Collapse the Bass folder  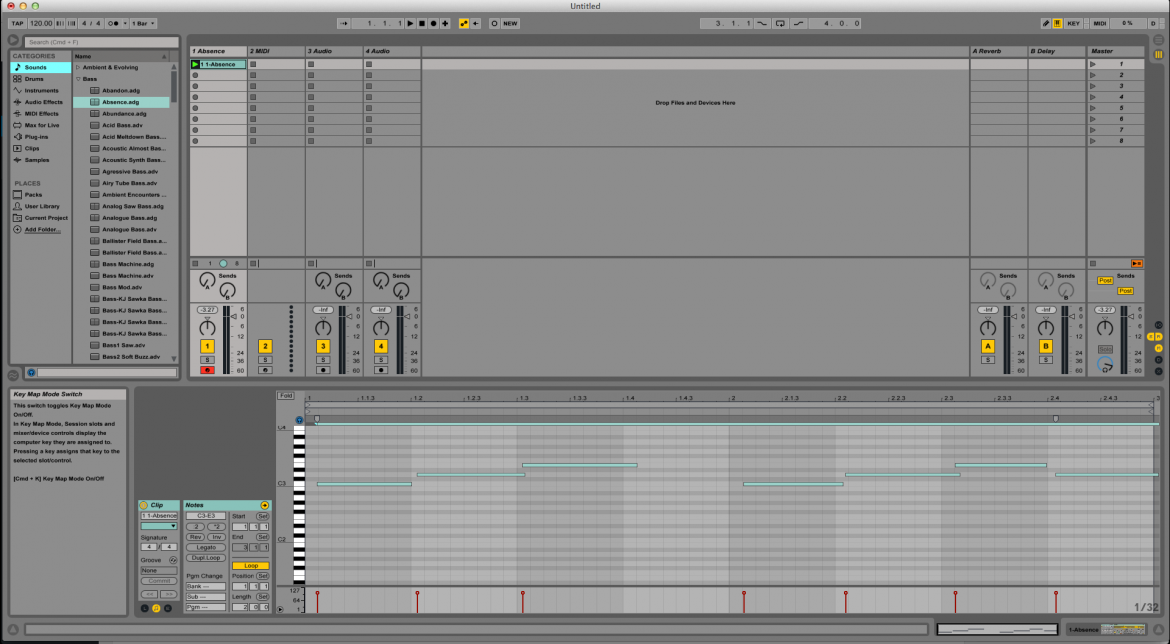click(78, 79)
